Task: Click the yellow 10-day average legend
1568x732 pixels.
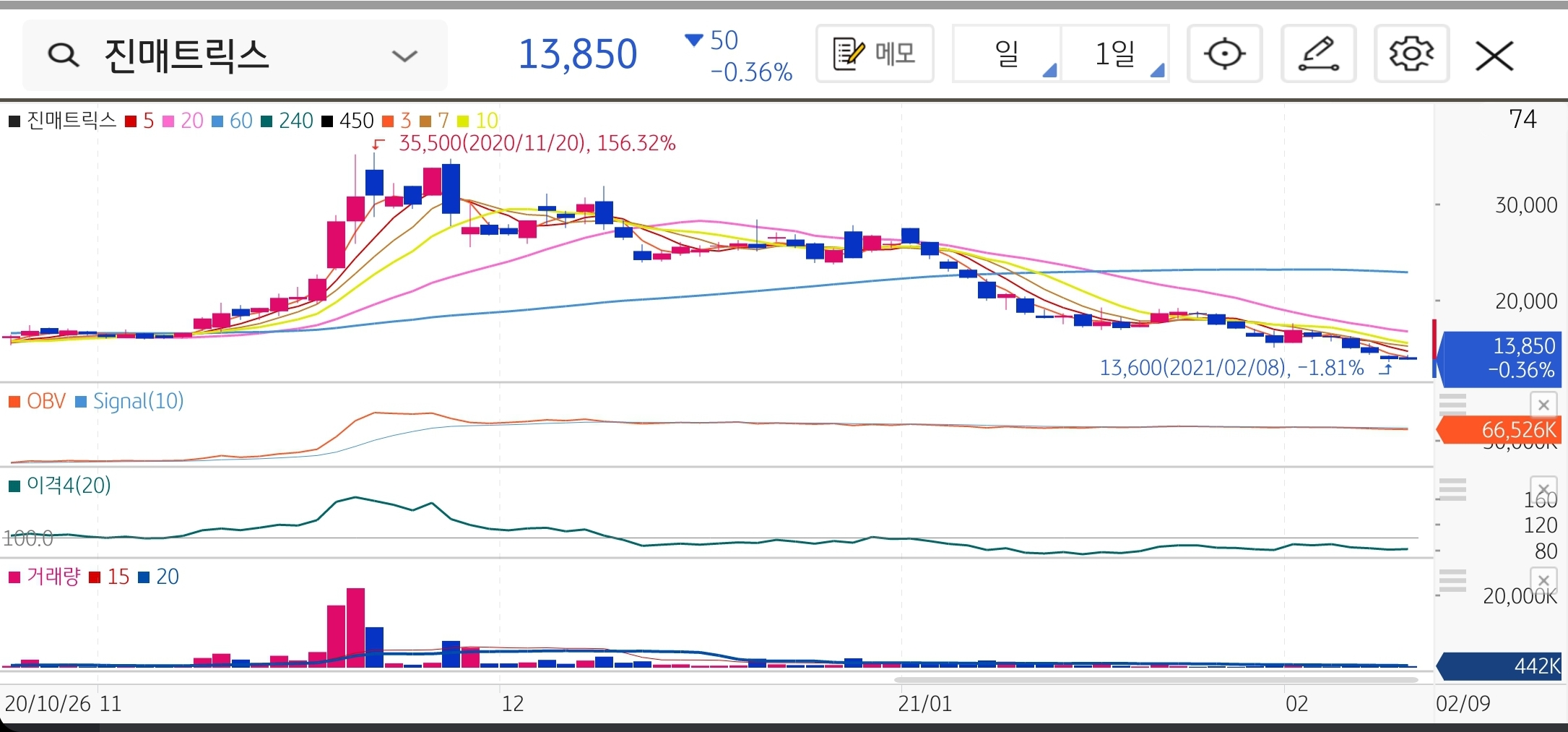Action: pyautogui.click(x=477, y=121)
